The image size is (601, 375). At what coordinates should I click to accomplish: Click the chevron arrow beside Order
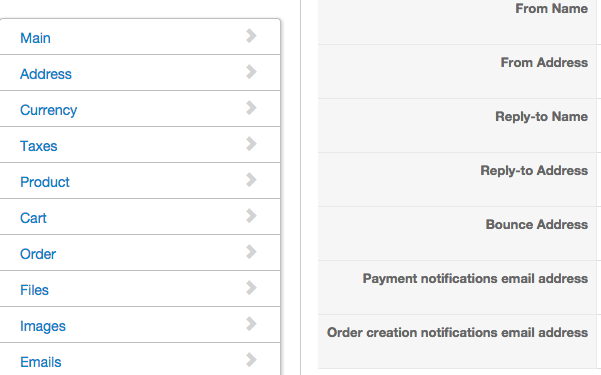point(251,252)
